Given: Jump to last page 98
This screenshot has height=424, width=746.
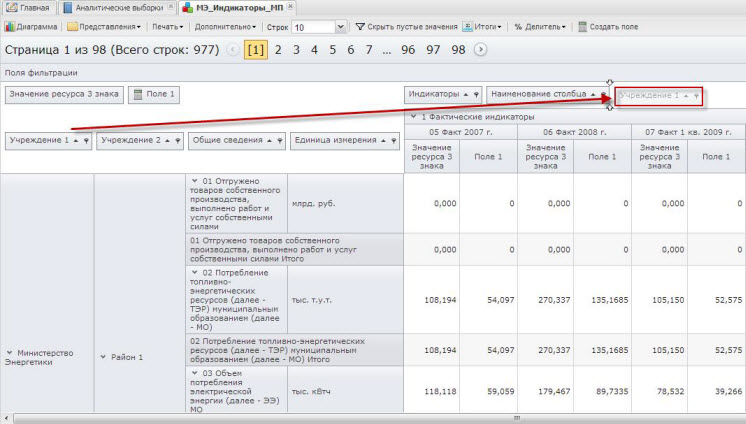Looking at the screenshot, I should click(458, 50).
